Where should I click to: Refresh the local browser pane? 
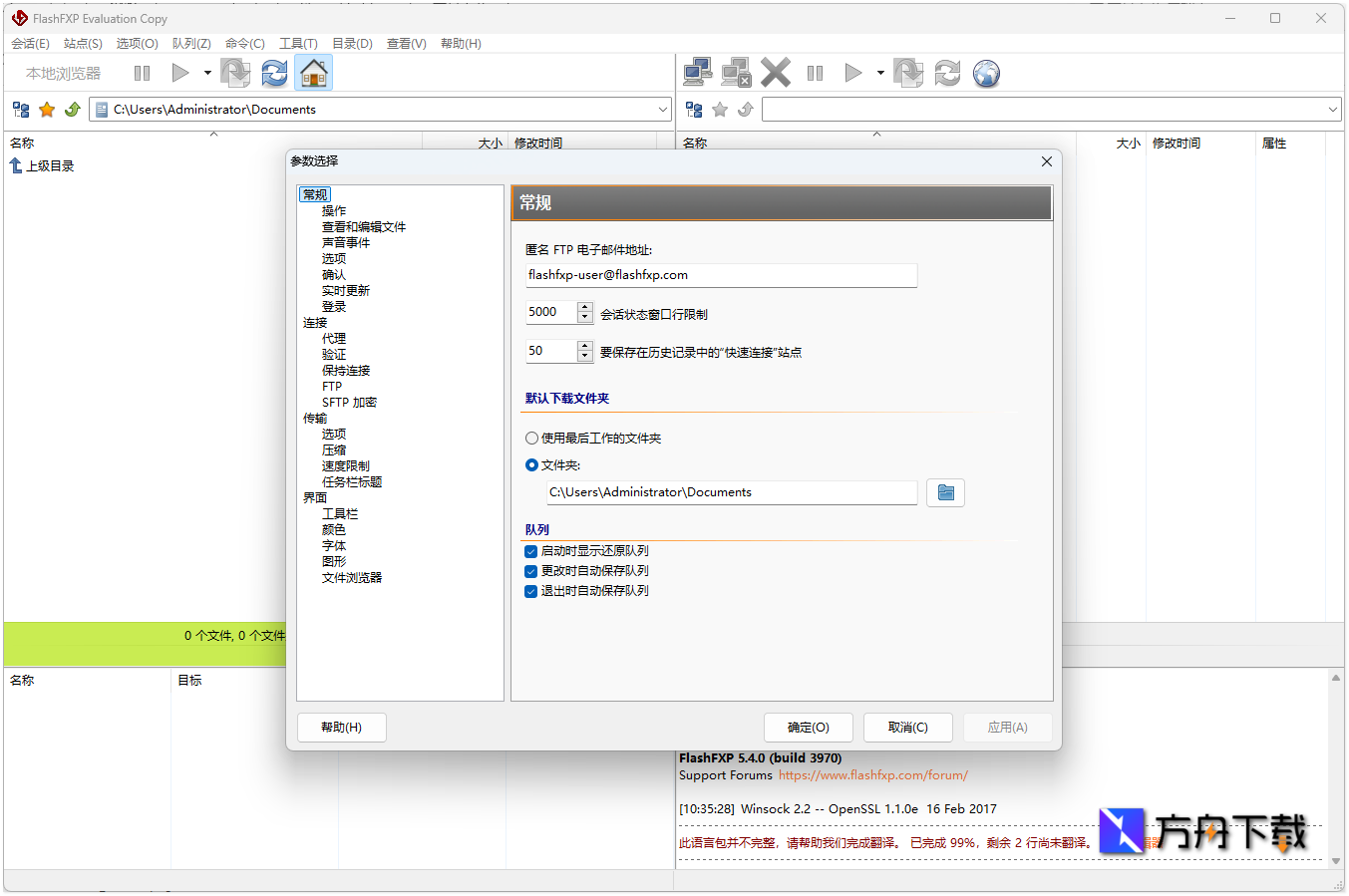274,73
